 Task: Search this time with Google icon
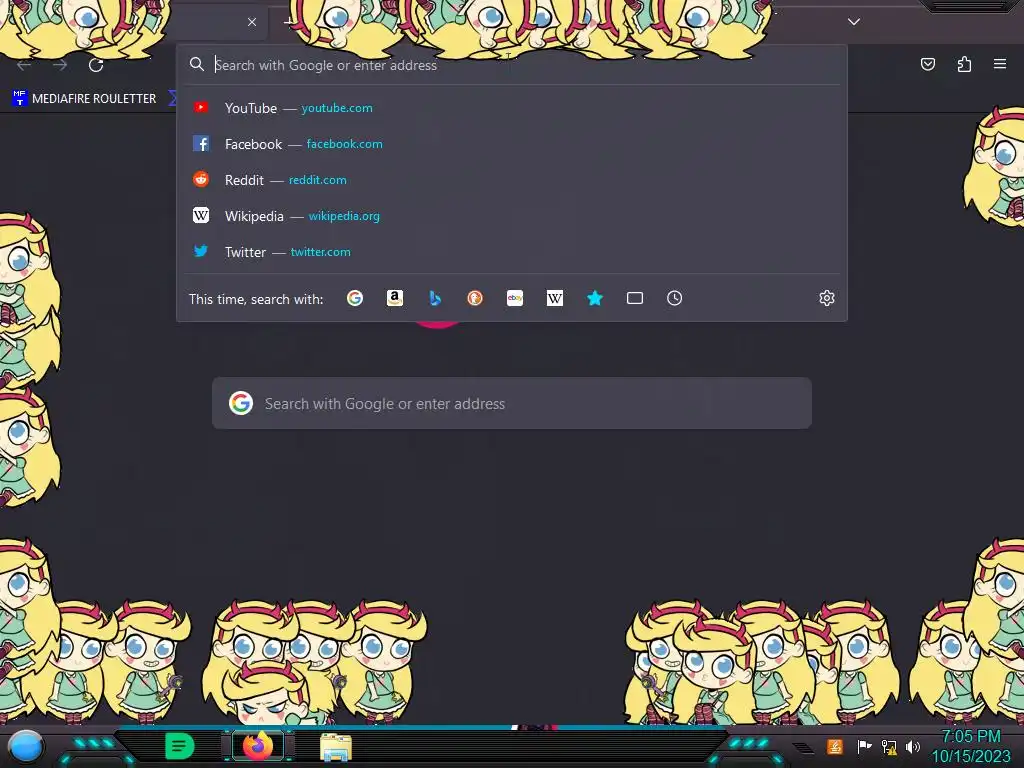pyautogui.click(x=355, y=298)
